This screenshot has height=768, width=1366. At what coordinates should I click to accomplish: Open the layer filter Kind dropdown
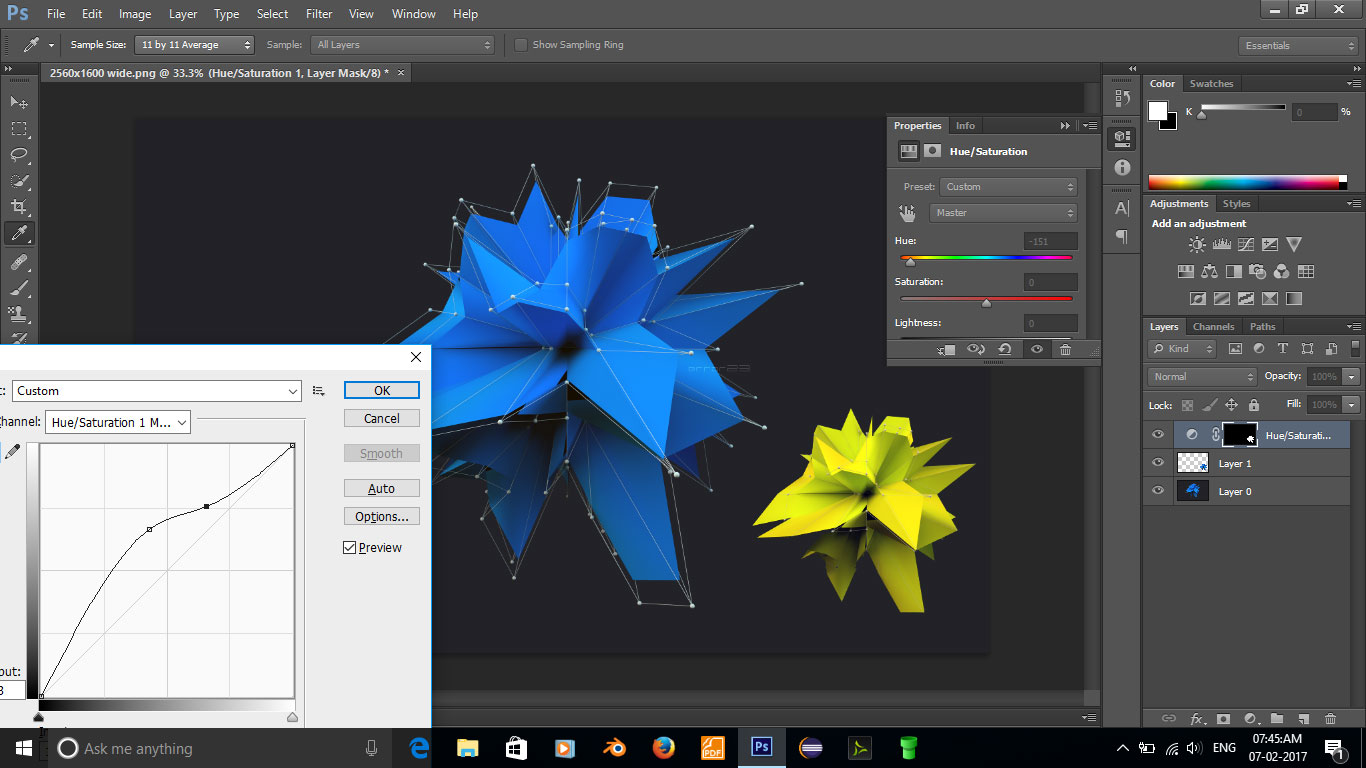(x=1183, y=349)
